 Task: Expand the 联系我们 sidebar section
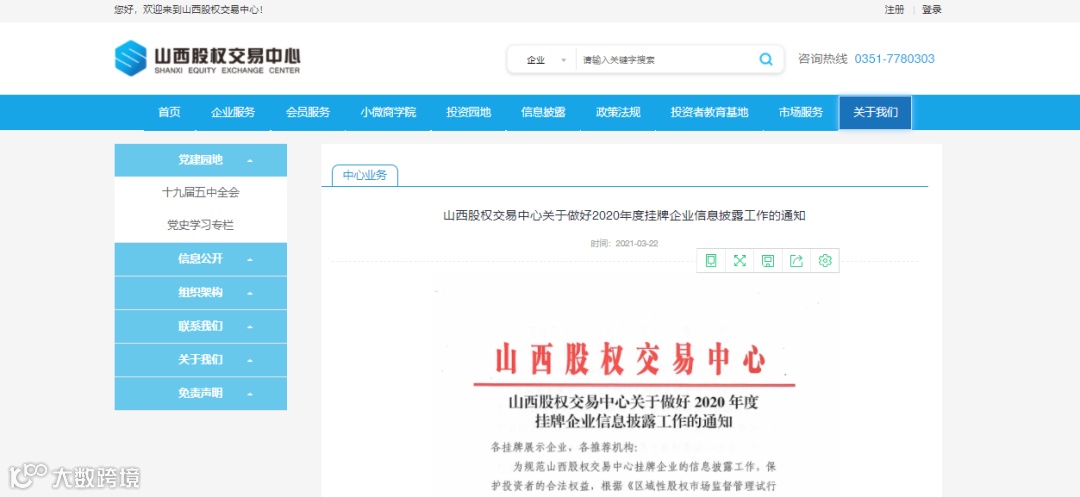tap(200, 326)
